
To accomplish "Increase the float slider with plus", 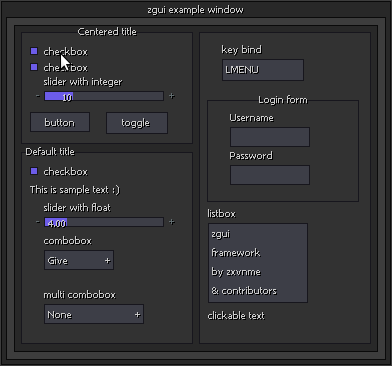I will (x=172, y=222).
